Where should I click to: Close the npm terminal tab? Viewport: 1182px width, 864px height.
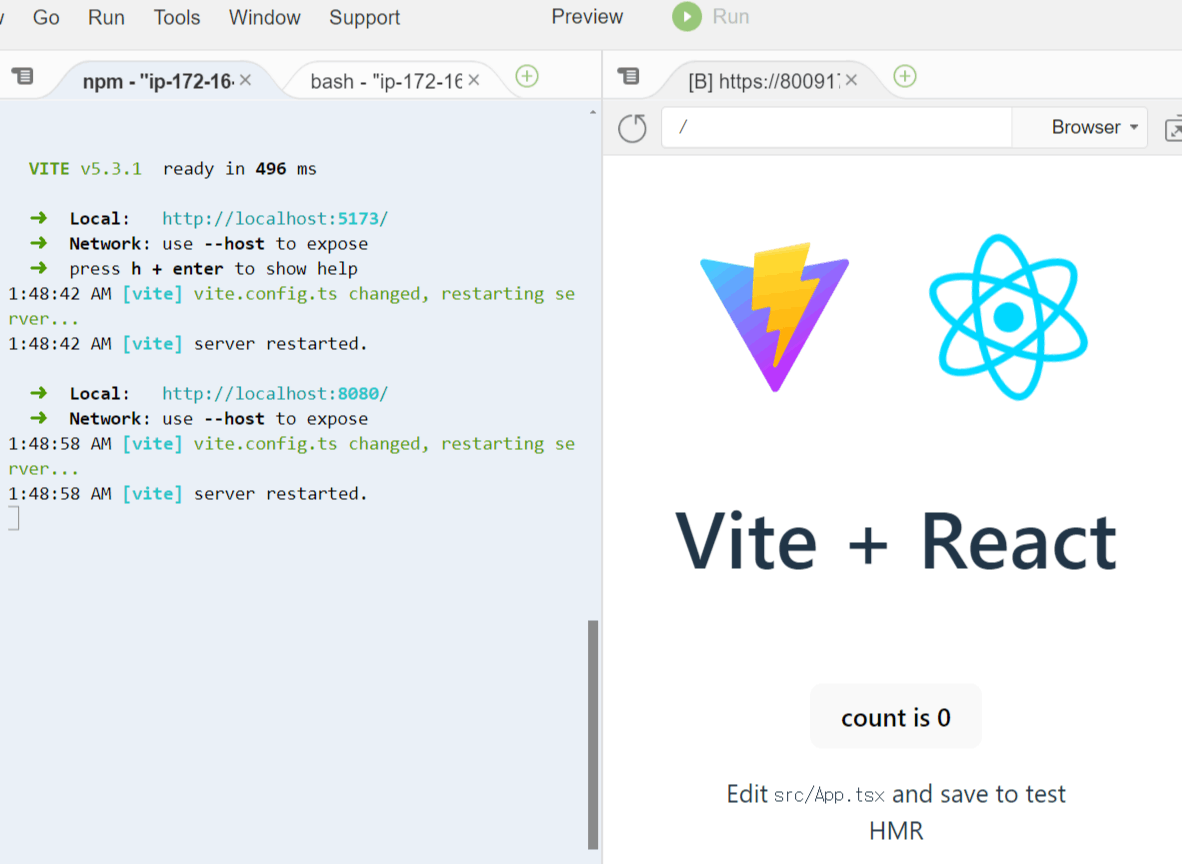(x=246, y=80)
